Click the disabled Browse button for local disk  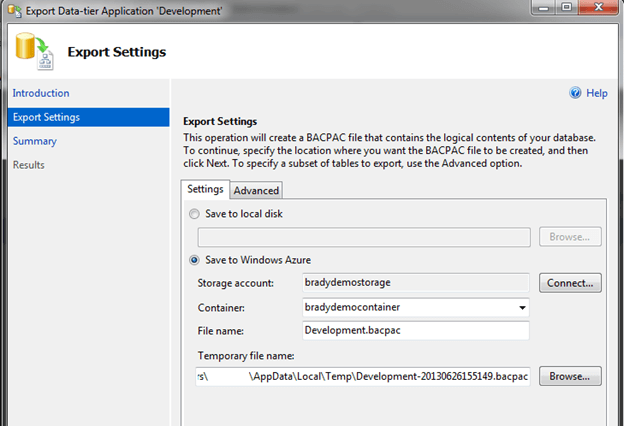[x=570, y=237]
